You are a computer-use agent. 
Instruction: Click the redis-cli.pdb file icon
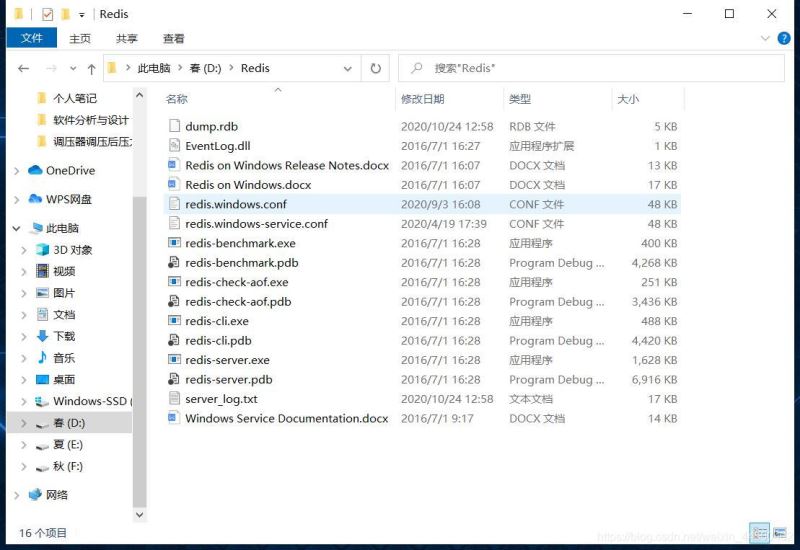point(174,340)
